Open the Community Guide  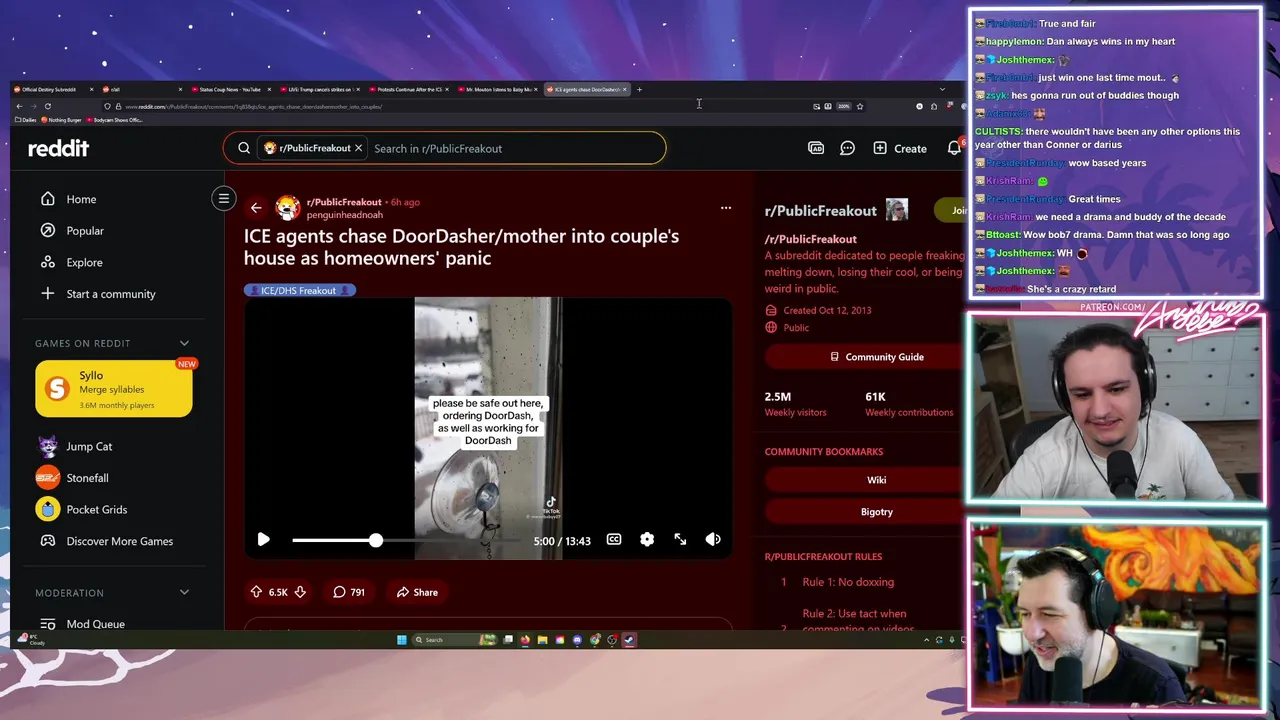click(876, 357)
